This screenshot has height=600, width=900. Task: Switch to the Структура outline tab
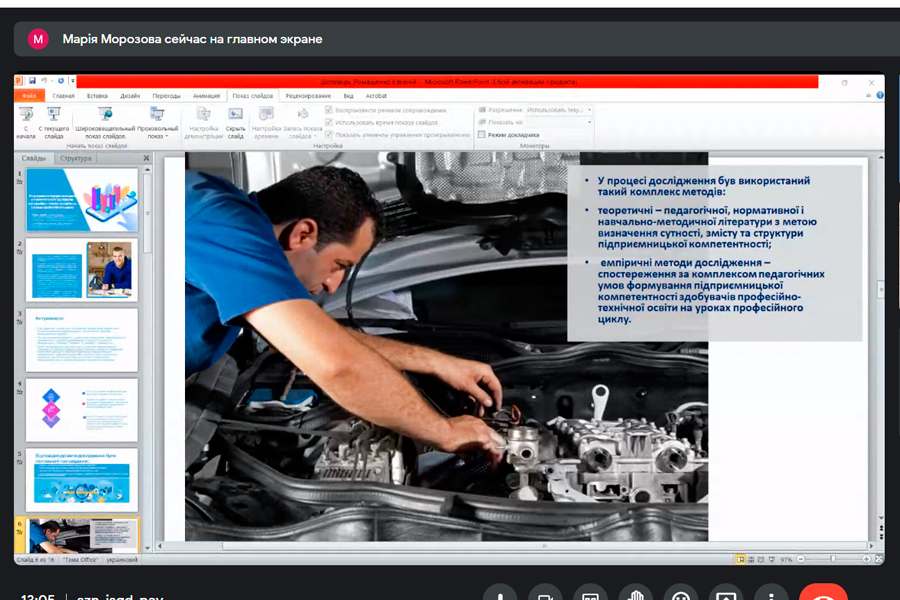(x=75, y=158)
